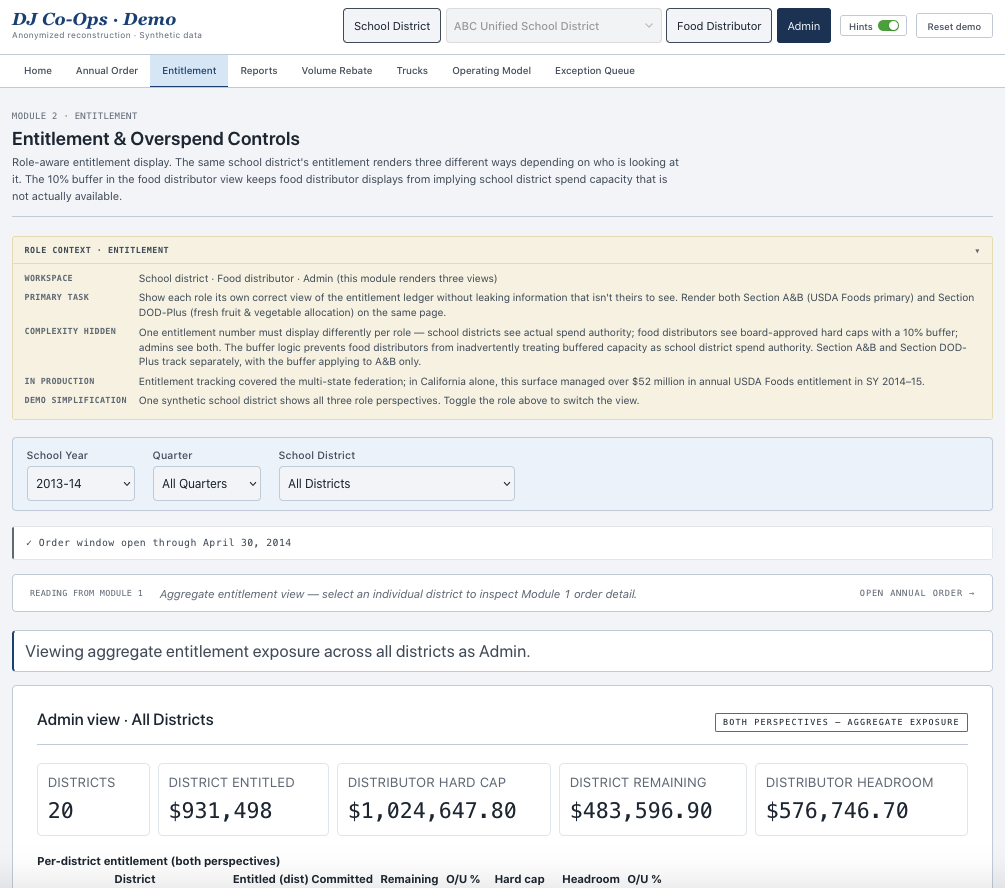Go to the Home tab
This screenshot has width=1005, height=888.
coord(38,71)
